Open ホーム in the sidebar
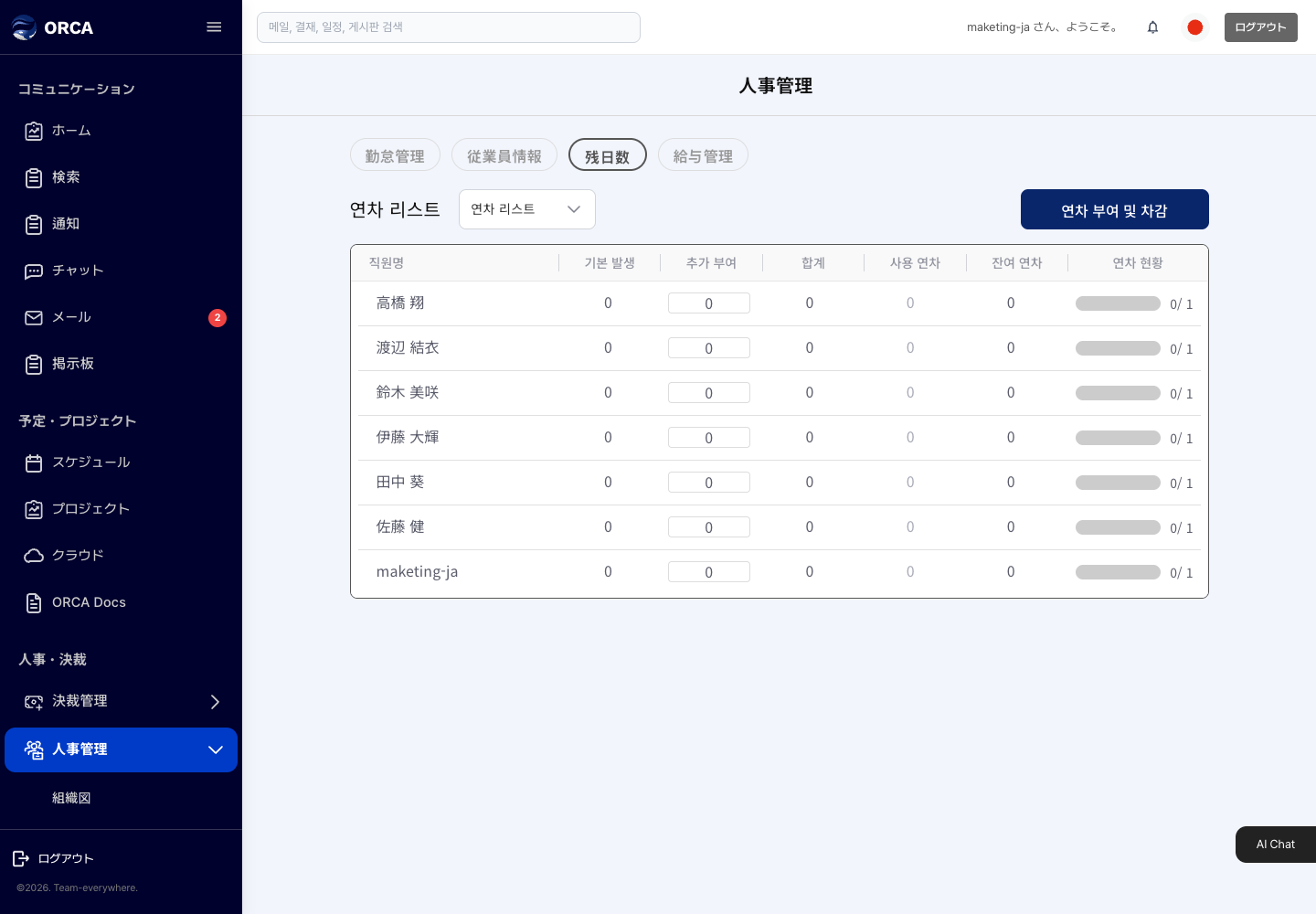The image size is (1316, 914). tap(121, 131)
